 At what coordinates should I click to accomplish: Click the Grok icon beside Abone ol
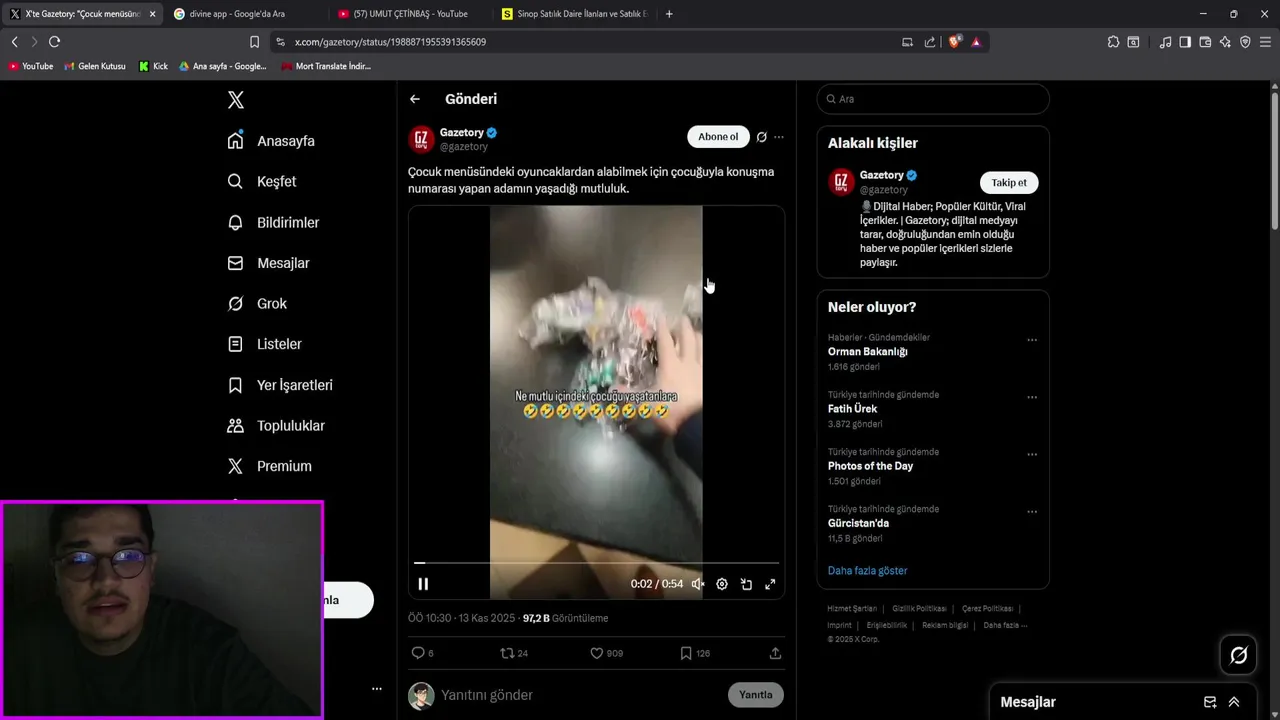click(x=762, y=137)
